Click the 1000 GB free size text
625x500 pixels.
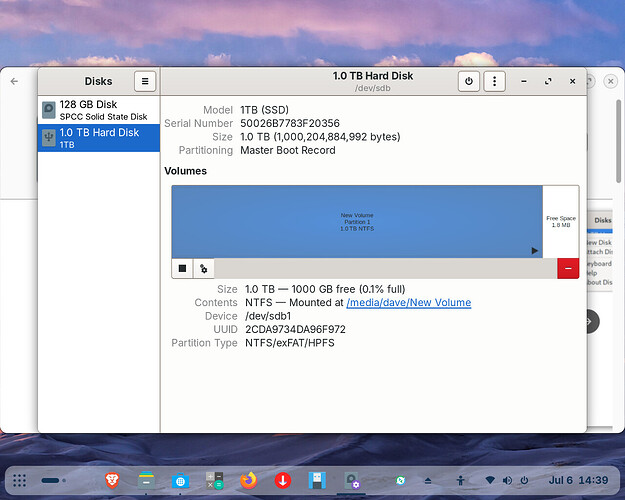point(323,289)
